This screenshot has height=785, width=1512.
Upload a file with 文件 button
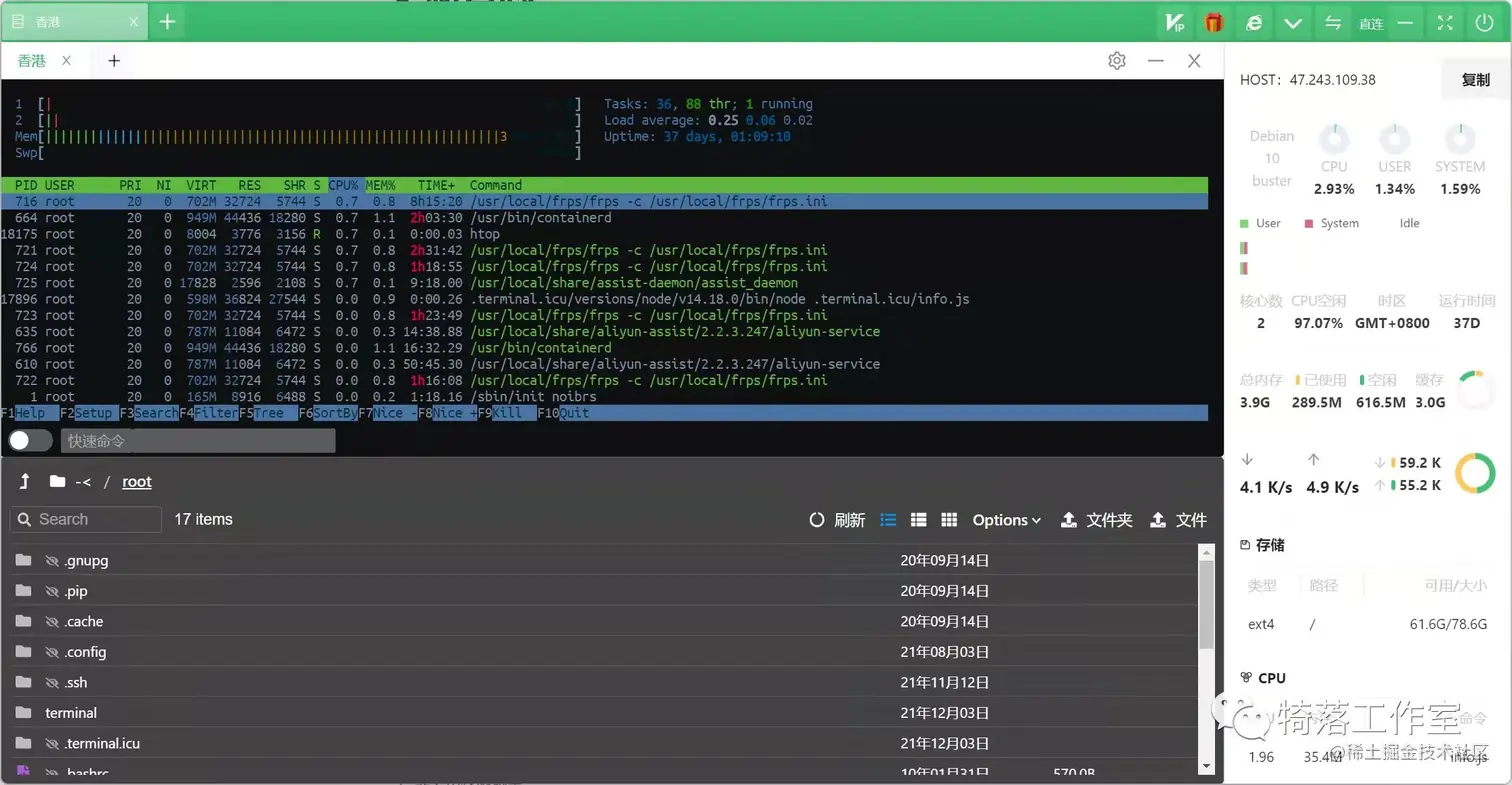coord(1179,520)
